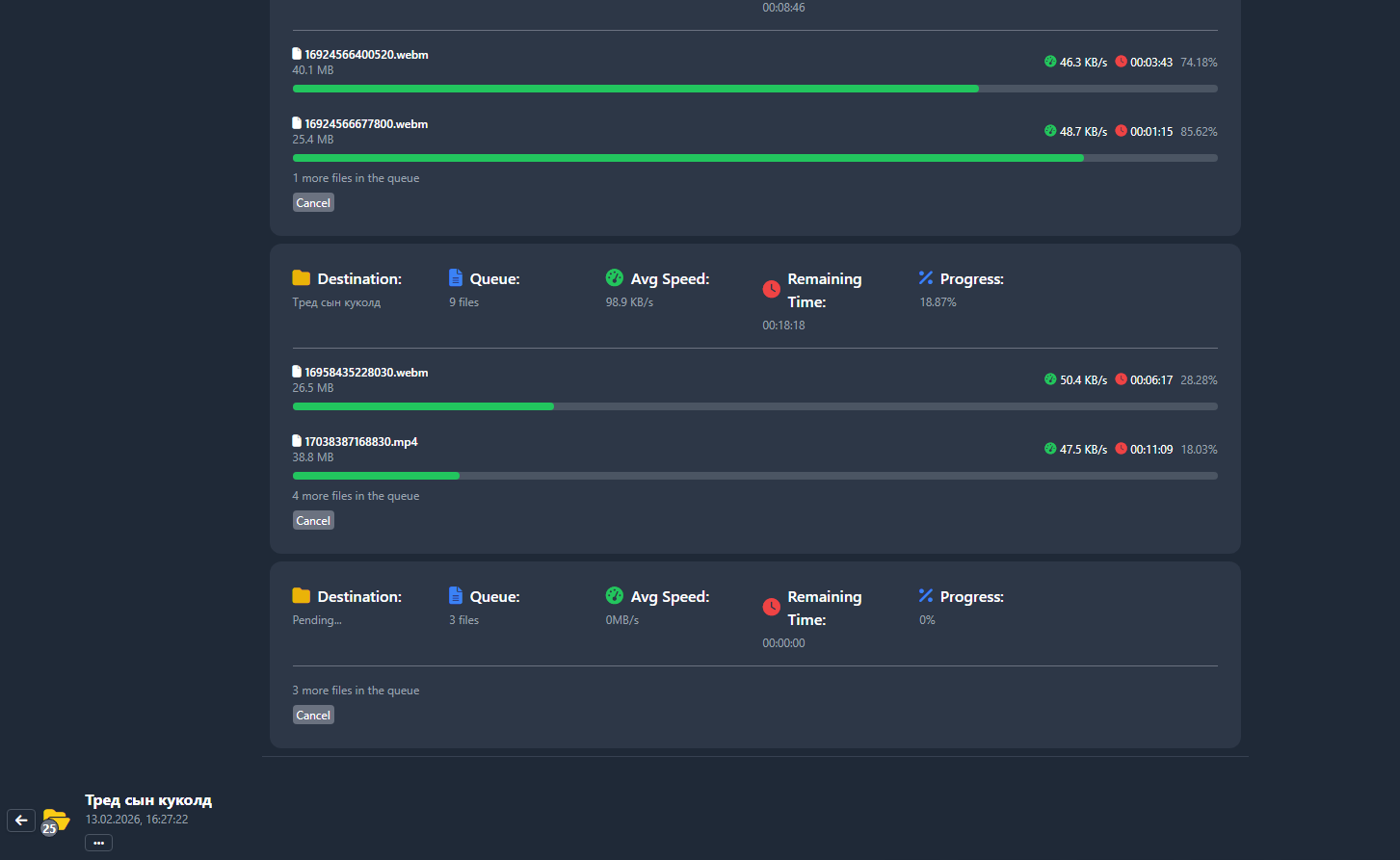
Task: Click the file icon beside 16958435228030.webm
Action: 297,372
